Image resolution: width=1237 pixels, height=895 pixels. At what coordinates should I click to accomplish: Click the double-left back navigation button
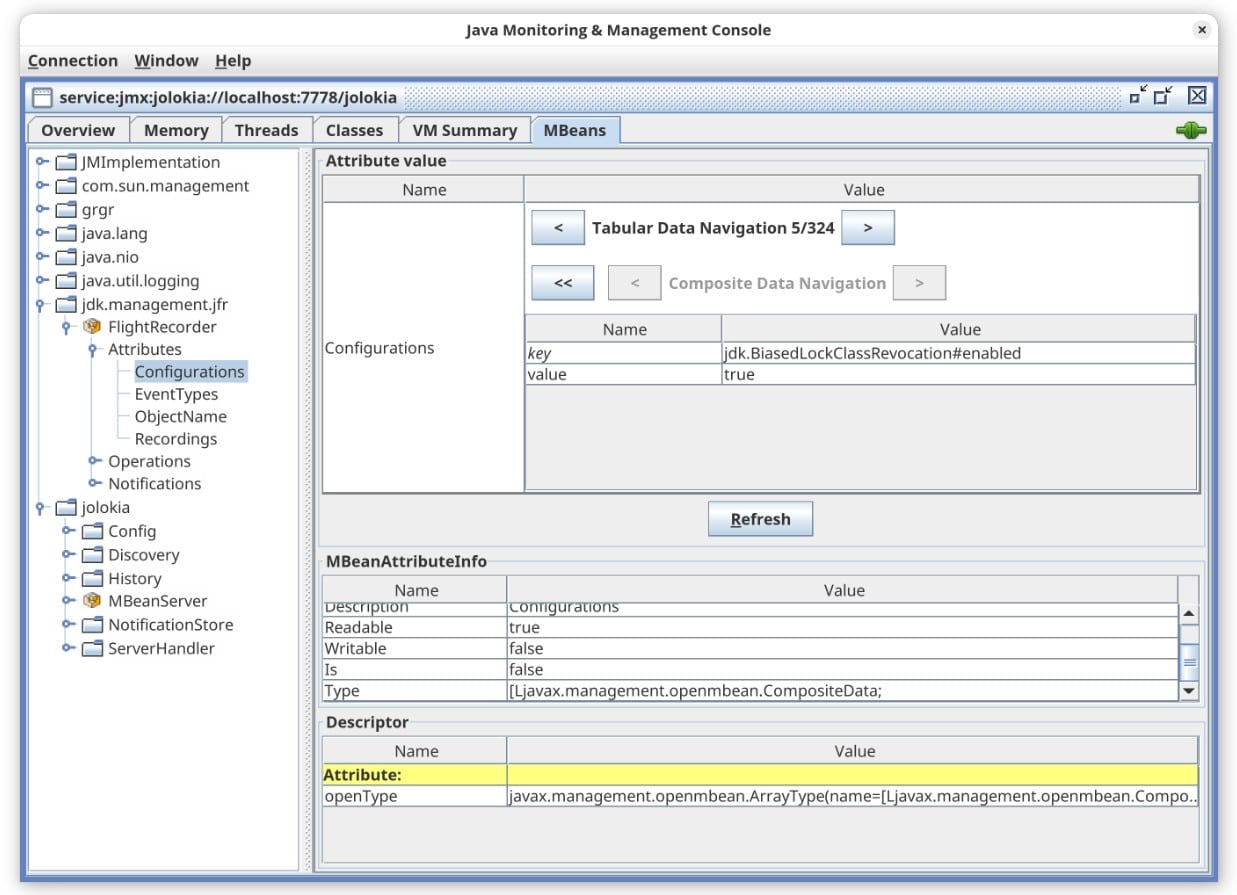[563, 283]
